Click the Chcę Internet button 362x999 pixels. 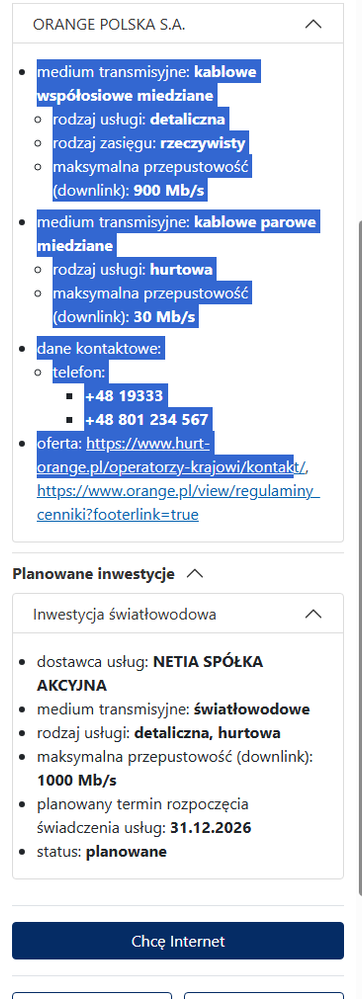point(178,940)
